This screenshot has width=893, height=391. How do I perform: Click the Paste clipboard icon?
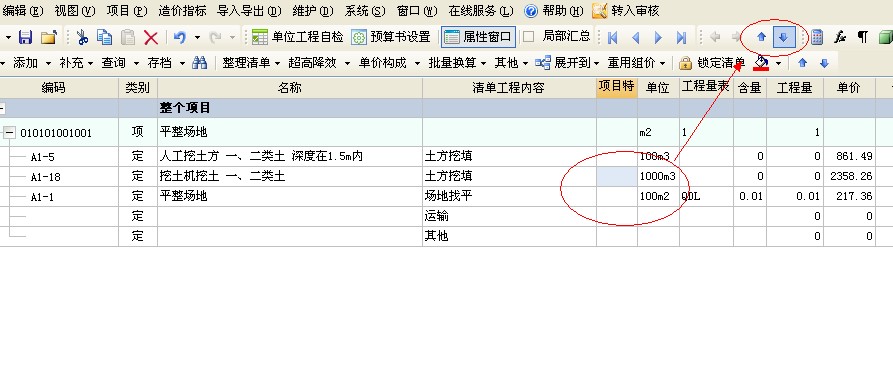[x=128, y=38]
